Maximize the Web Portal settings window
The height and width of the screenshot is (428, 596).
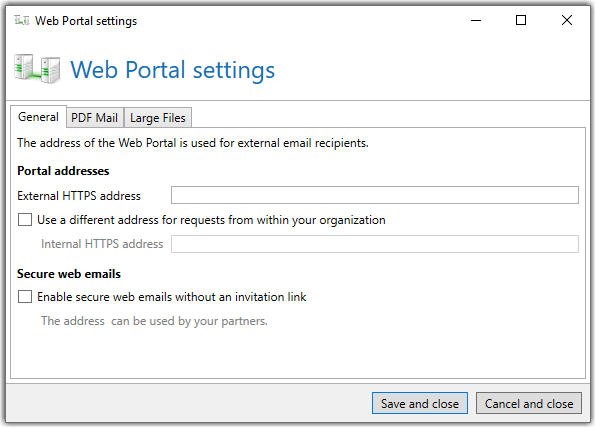pos(521,20)
